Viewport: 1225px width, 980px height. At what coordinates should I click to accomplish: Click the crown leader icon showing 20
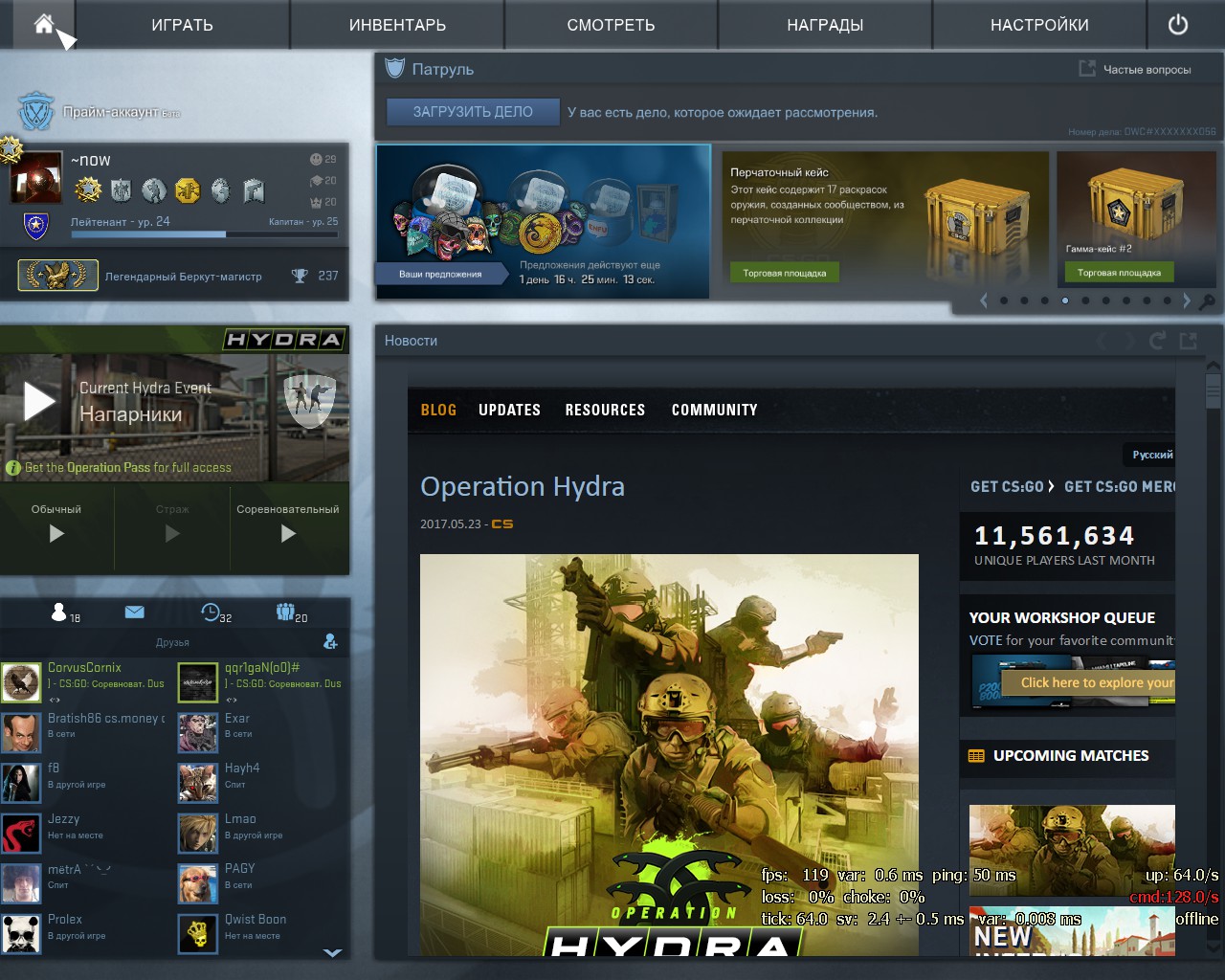316,202
